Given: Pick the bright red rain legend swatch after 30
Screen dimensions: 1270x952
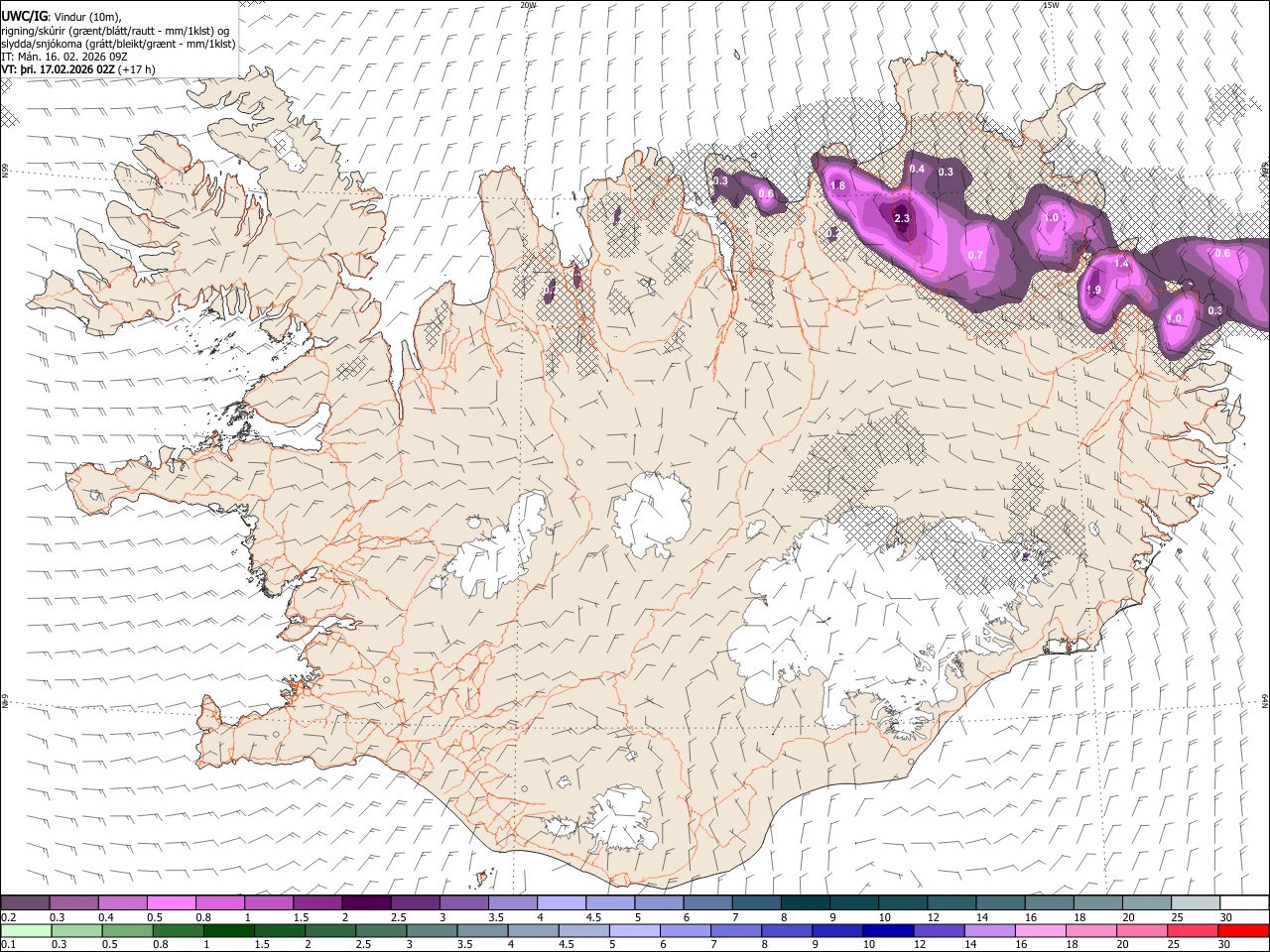Looking at the screenshot, I should click(x=1243, y=930).
